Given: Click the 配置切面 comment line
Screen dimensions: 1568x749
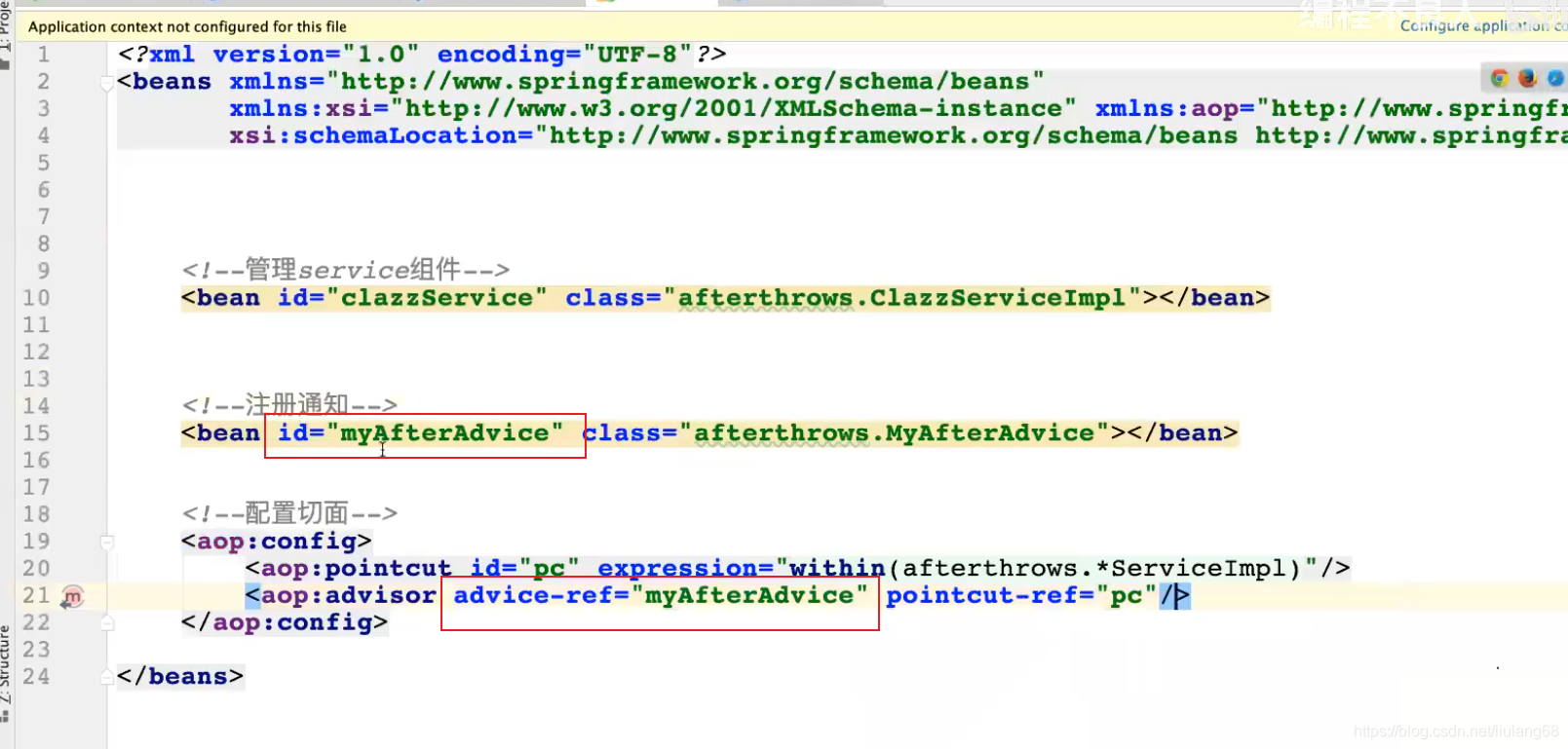Looking at the screenshot, I should (x=289, y=513).
